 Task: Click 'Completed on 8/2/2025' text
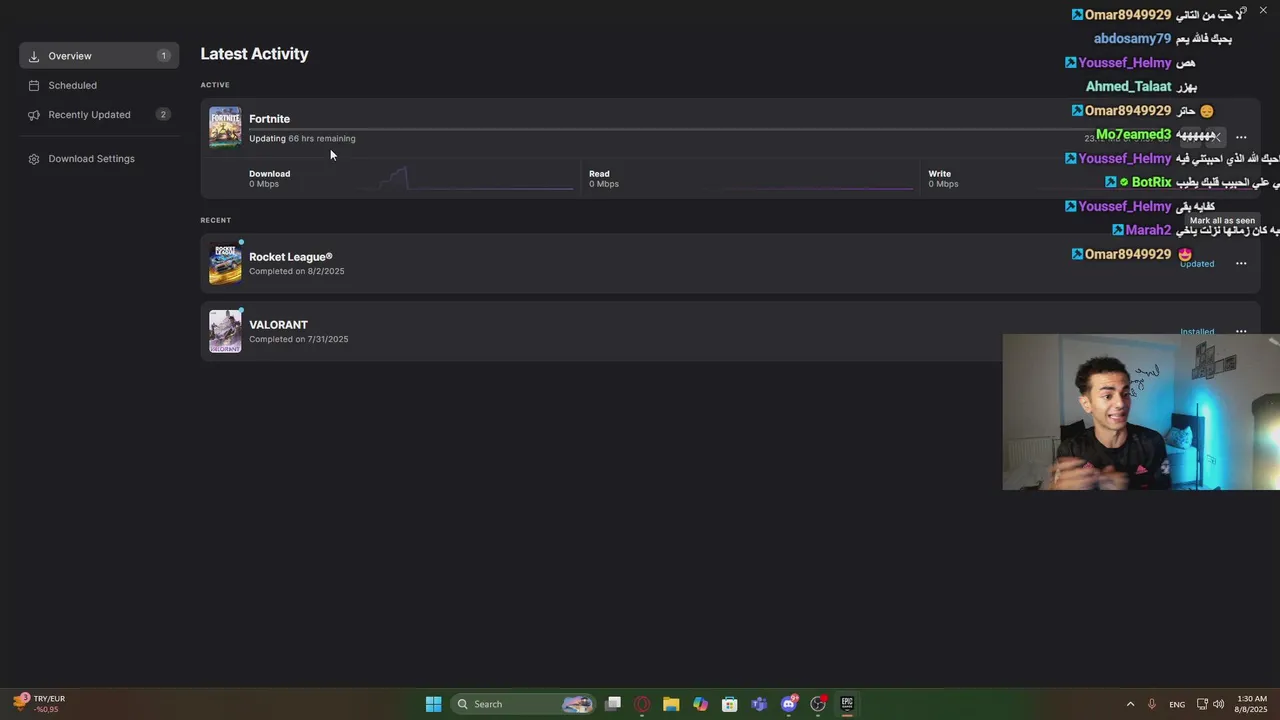click(296, 271)
